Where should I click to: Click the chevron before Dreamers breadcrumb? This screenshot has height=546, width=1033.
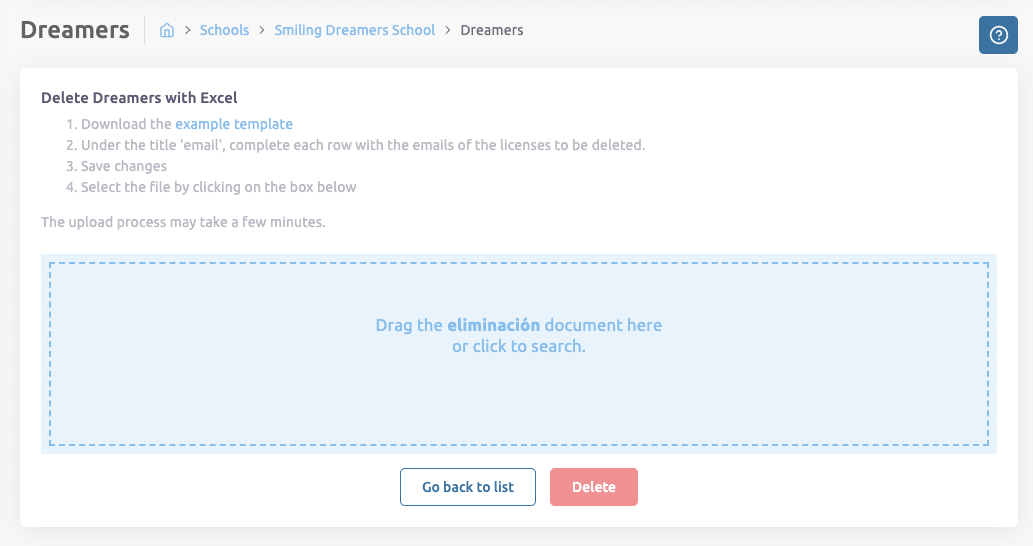coord(448,31)
